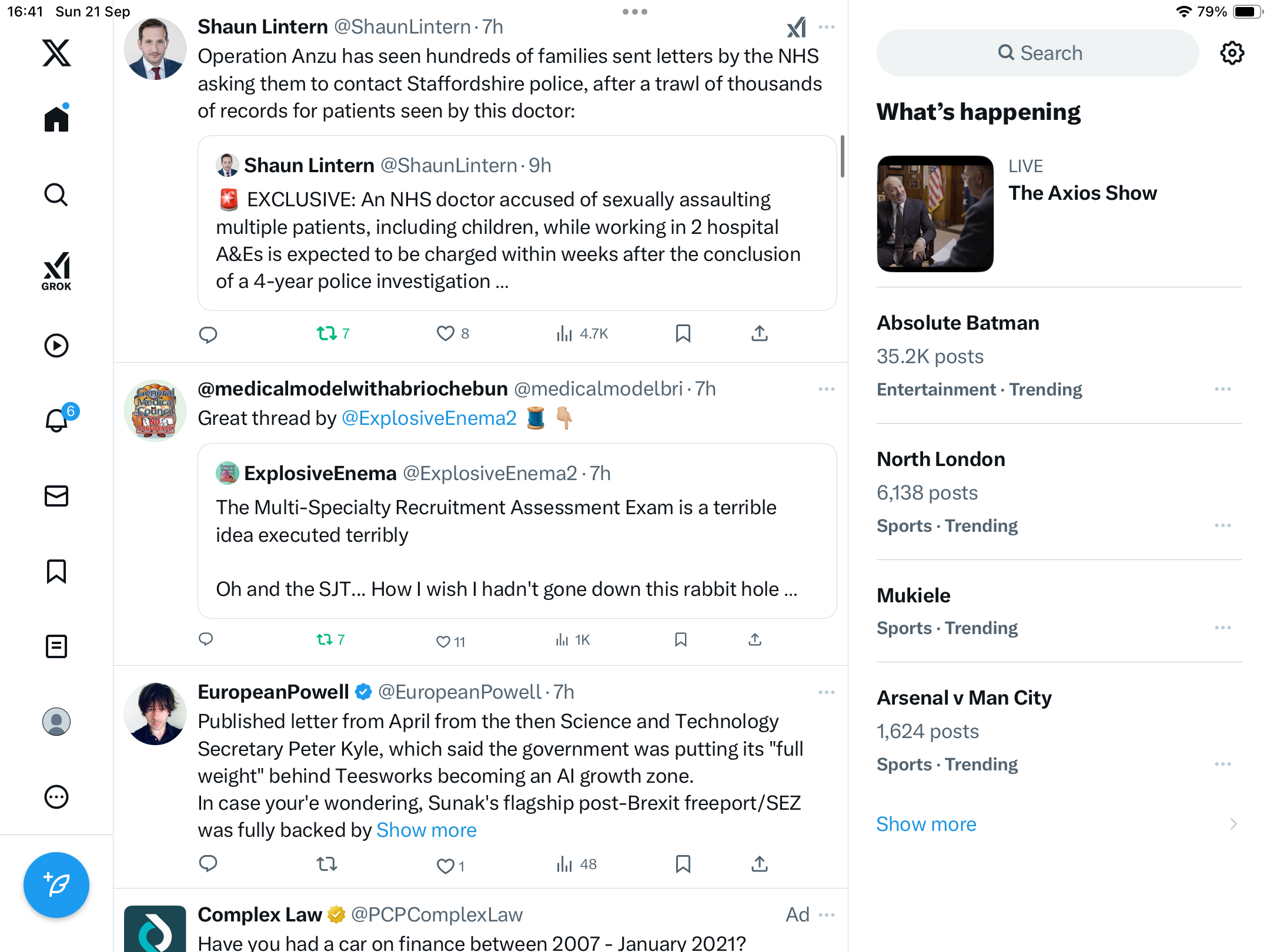This screenshot has height=952, width=1270.
Task: Reply to the EuropeanPowell post
Action: [208, 864]
